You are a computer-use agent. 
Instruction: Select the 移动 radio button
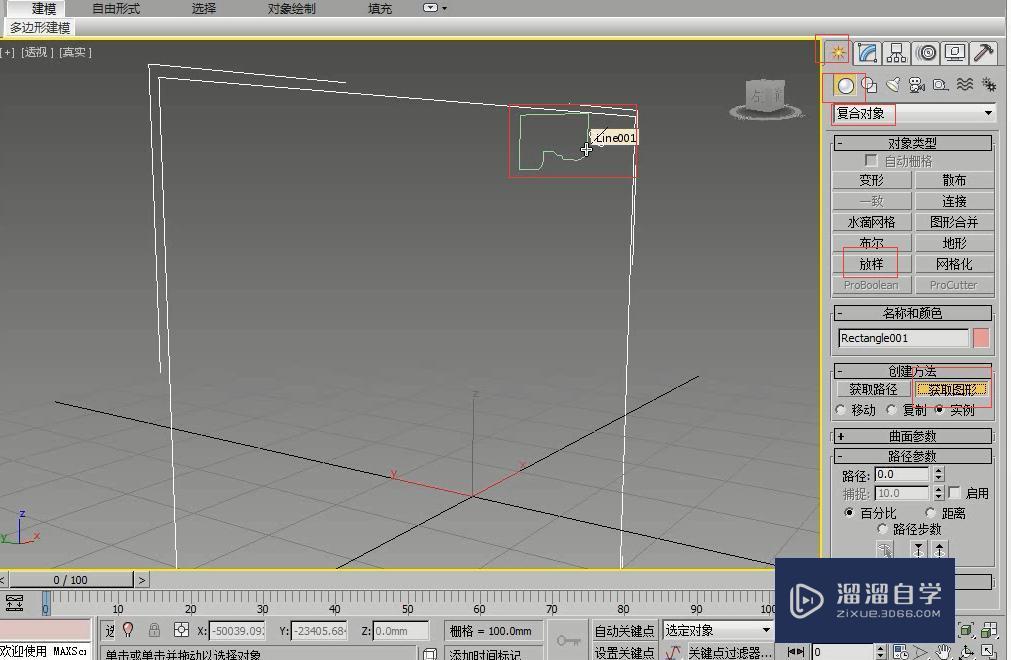point(840,410)
